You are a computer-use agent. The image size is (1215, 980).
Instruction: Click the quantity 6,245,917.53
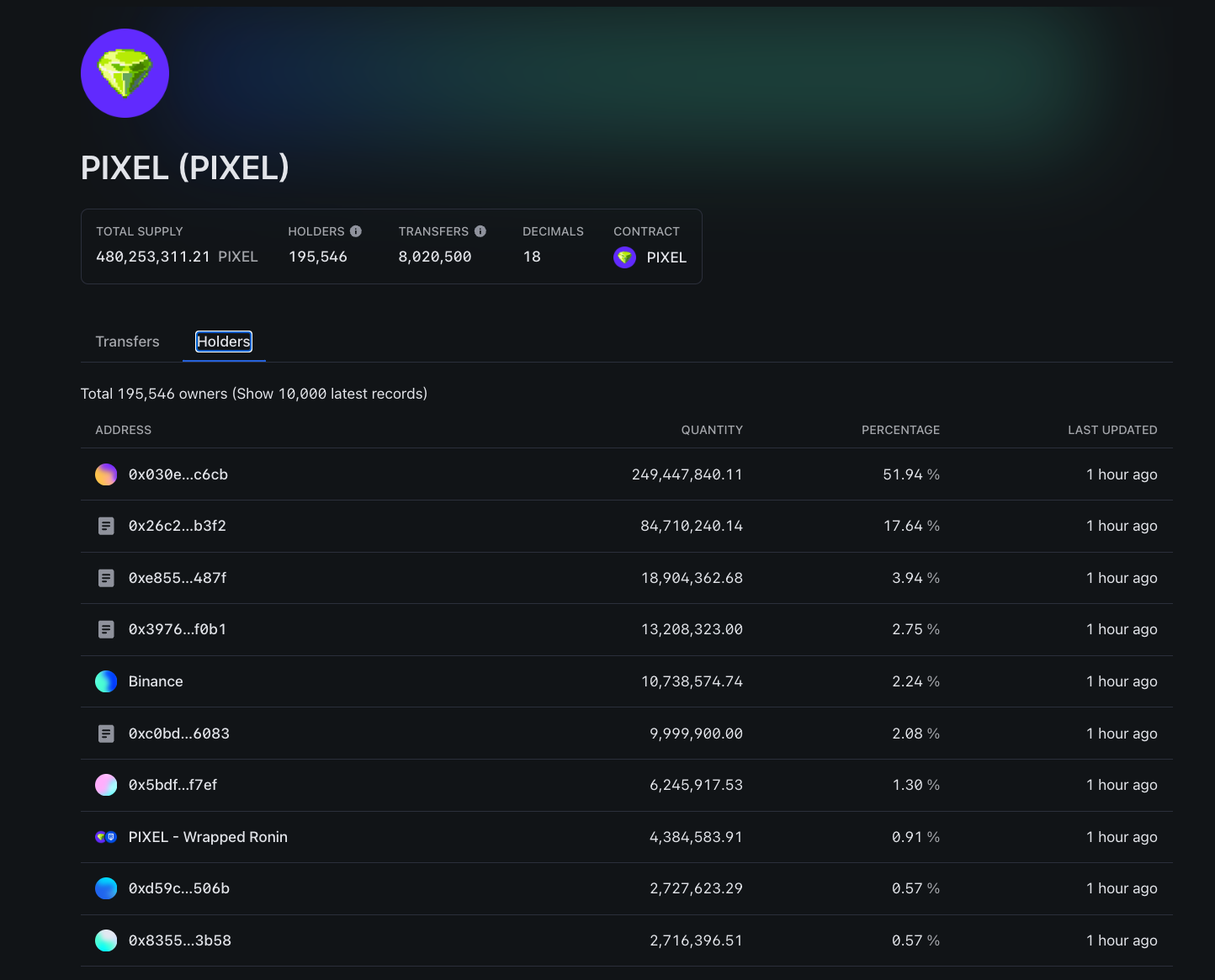point(696,785)
